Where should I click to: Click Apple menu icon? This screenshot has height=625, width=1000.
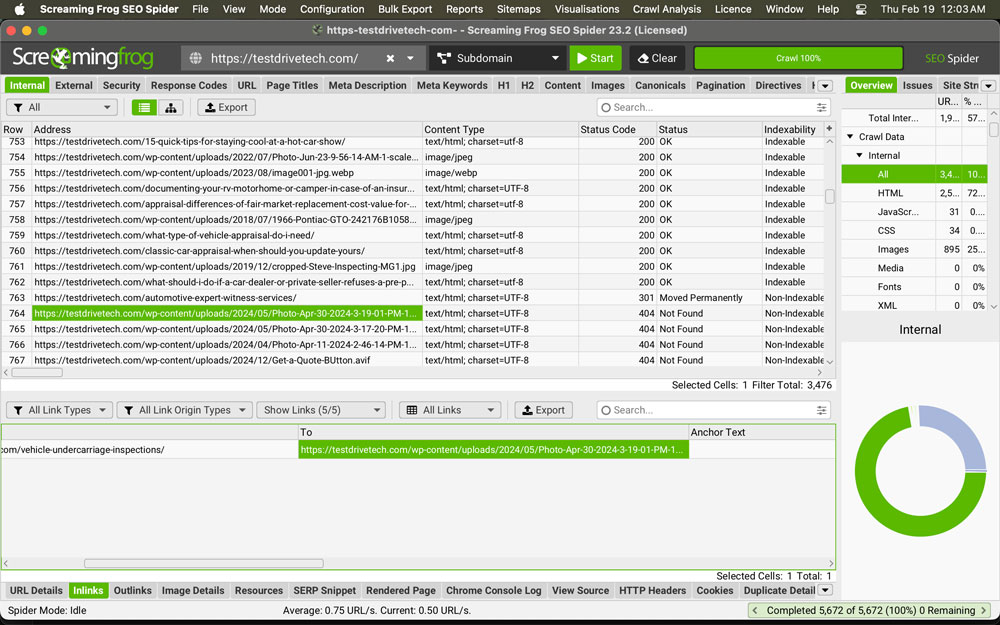[20, 9]
